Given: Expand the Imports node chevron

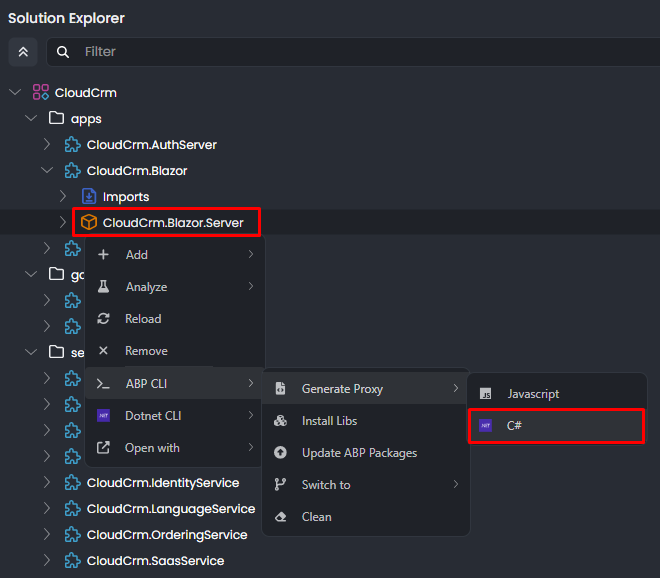Looking at the screenshot, I should (x=63, y=197).
